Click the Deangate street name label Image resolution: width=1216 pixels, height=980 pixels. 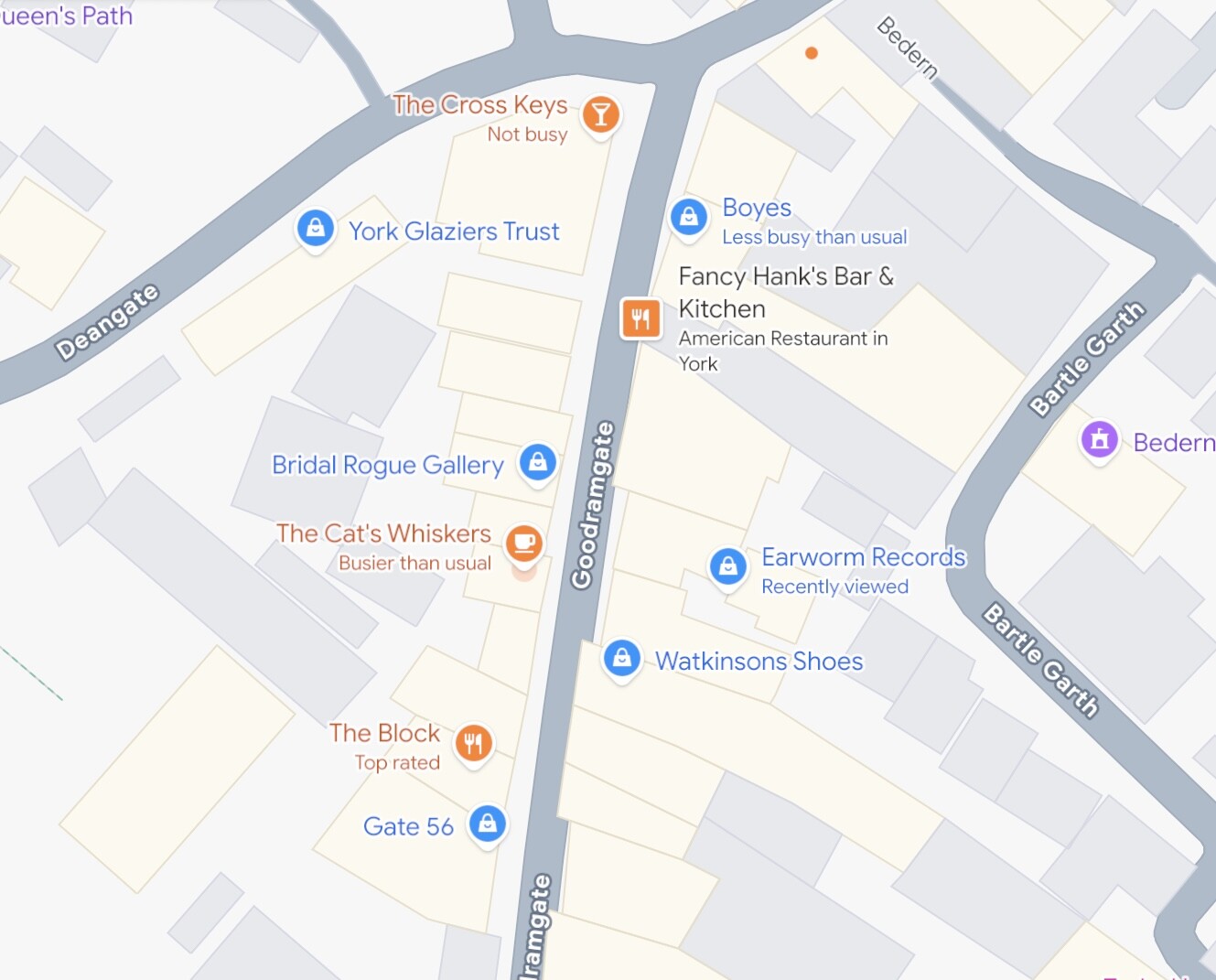click(x=107, y=322)
